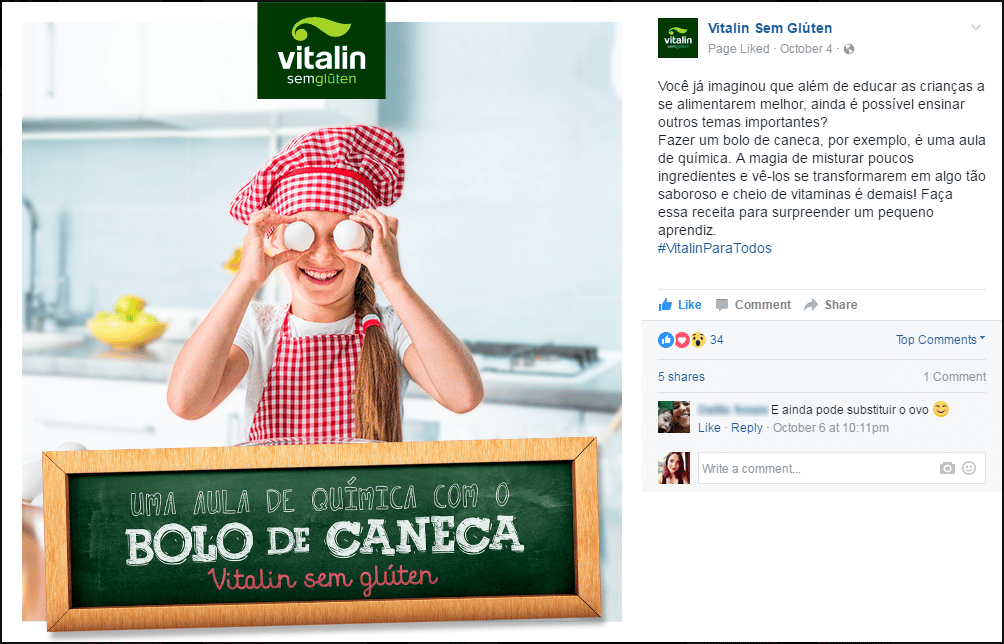Click the 1 Comment count
The image size is (1004, 644).
(954, 376)
